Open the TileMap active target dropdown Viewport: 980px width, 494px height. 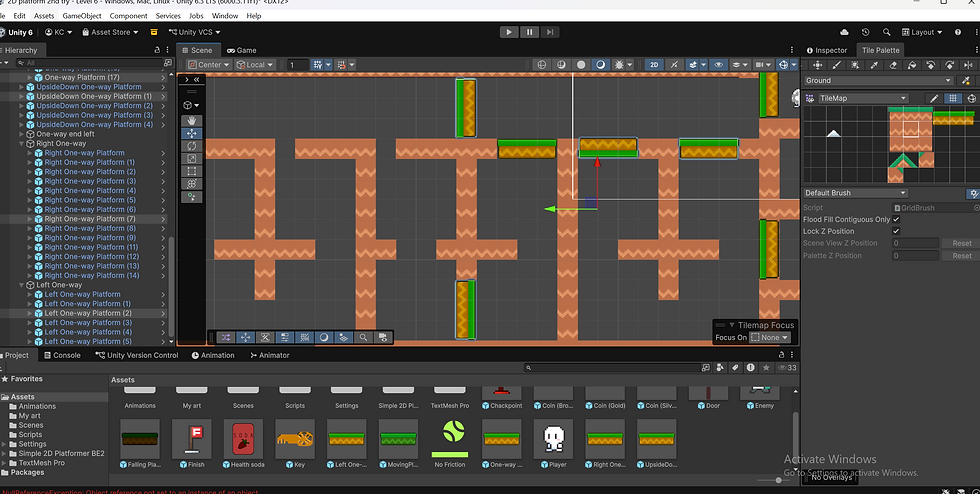[862, 98]
